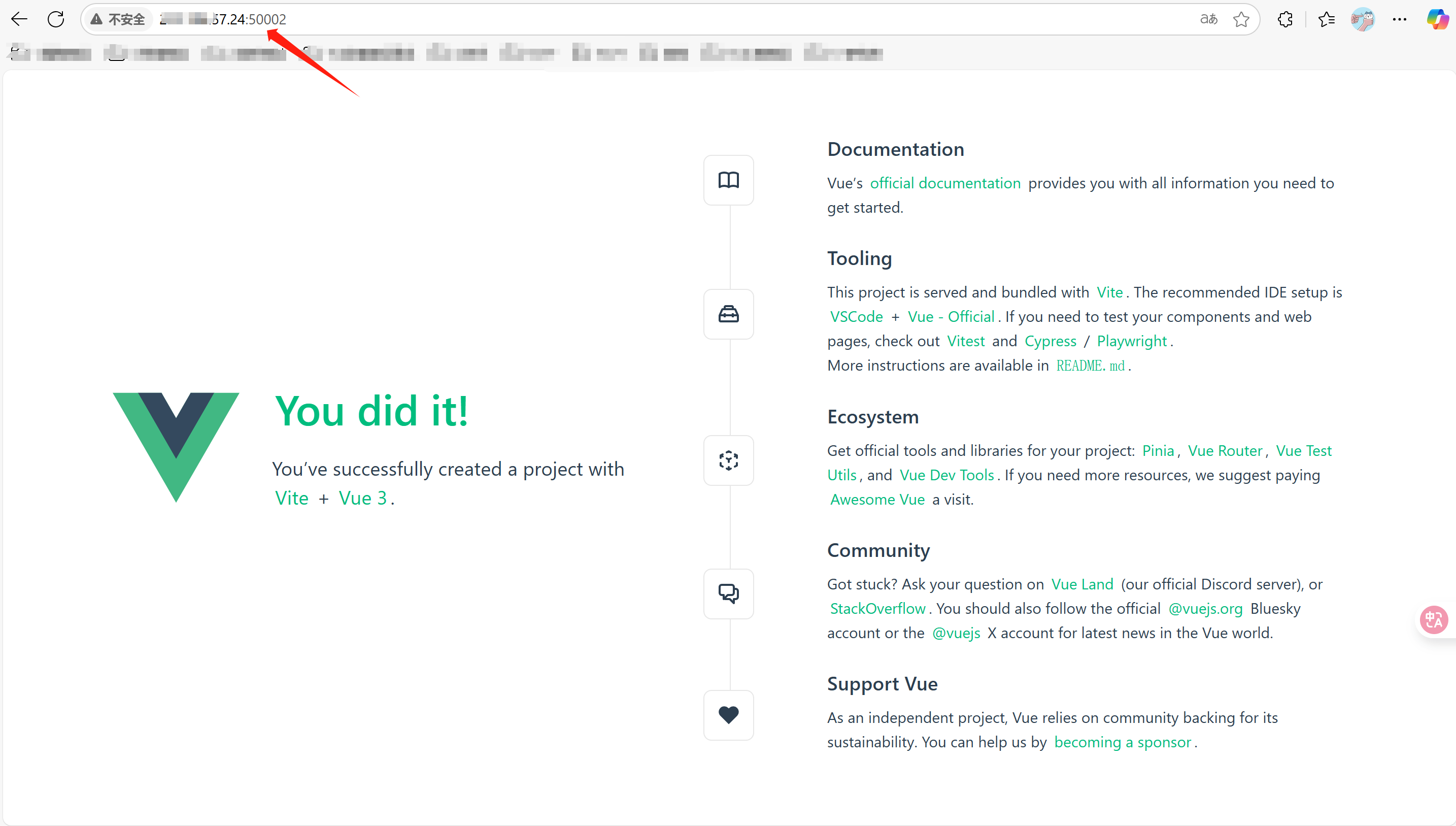Click the Support Vue heart icon

pos(729,715)
